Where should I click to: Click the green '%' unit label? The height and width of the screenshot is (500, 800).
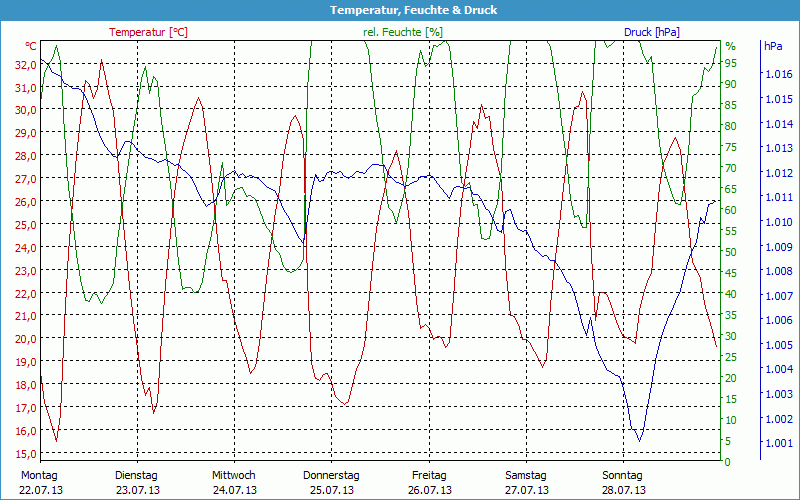(731, 46)
